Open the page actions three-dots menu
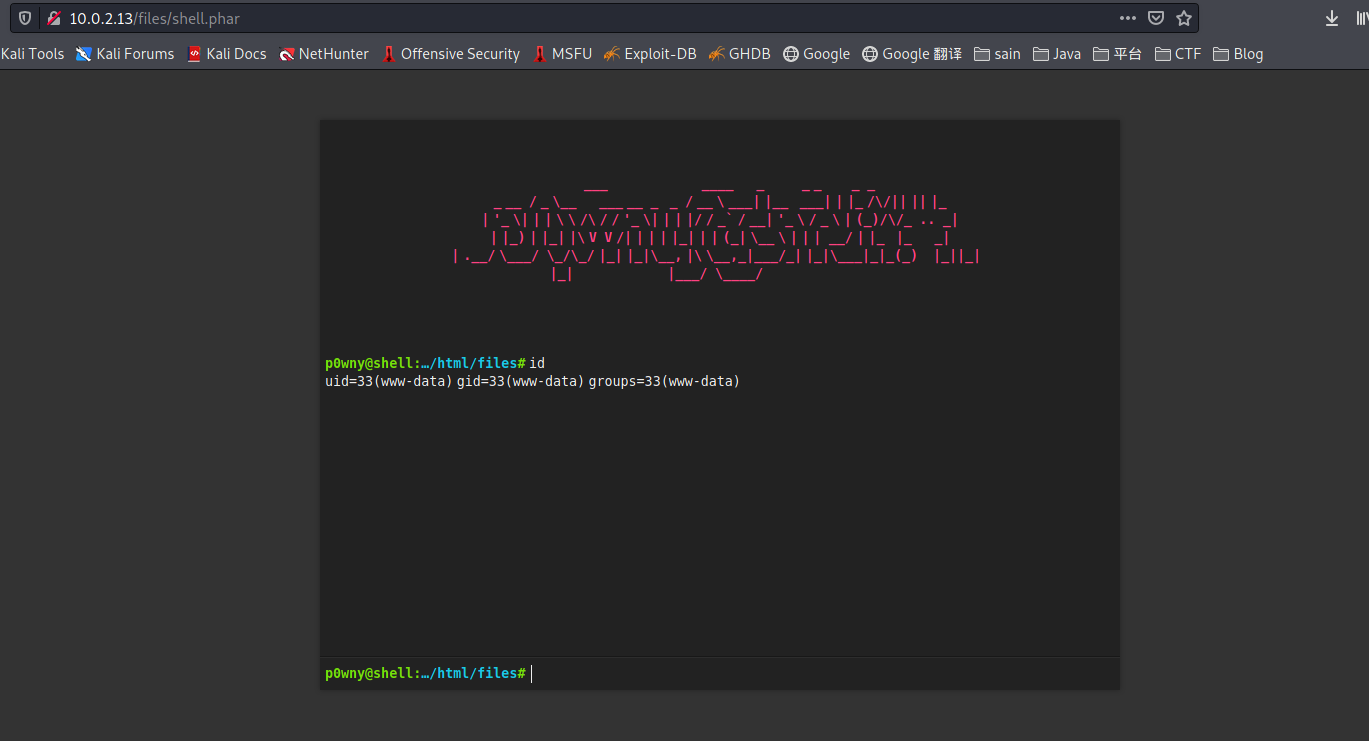The width and height of the screenshot is (1369, 741). (1128, 18)
